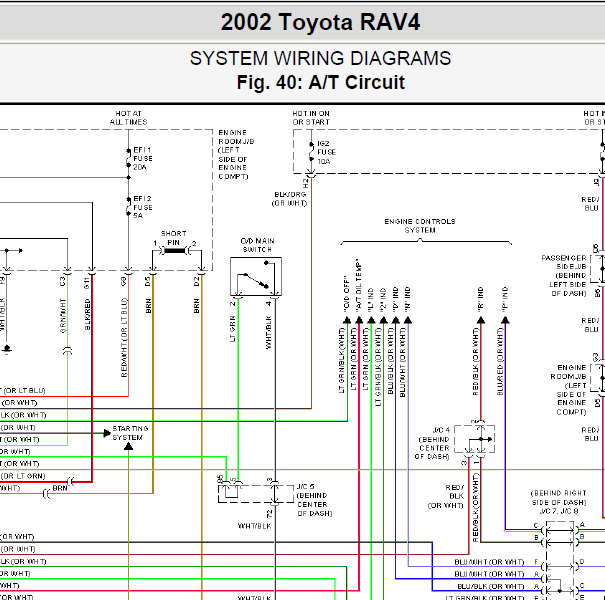Click the EFI2 FUSE 5A label
This screenshot has width=605, height=600.
143,207
